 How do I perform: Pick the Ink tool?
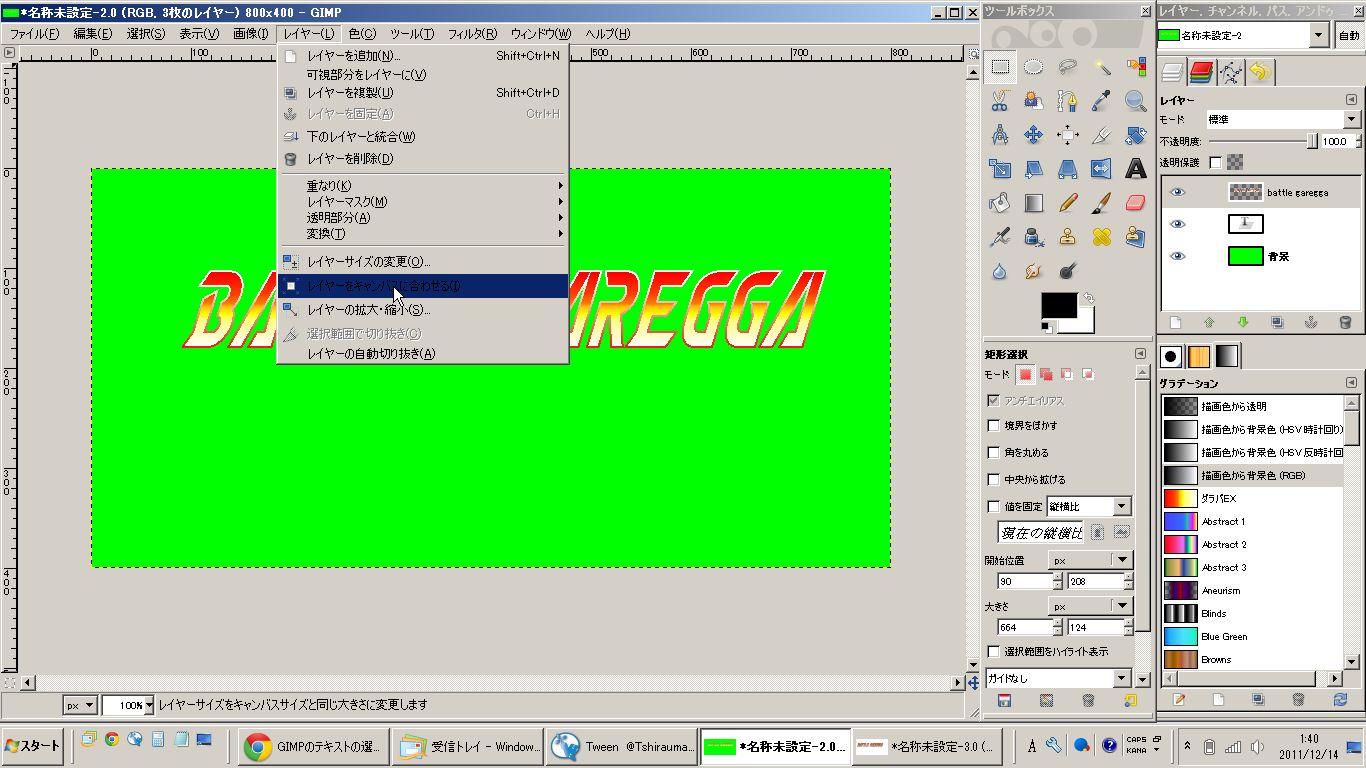point(1034,237)
